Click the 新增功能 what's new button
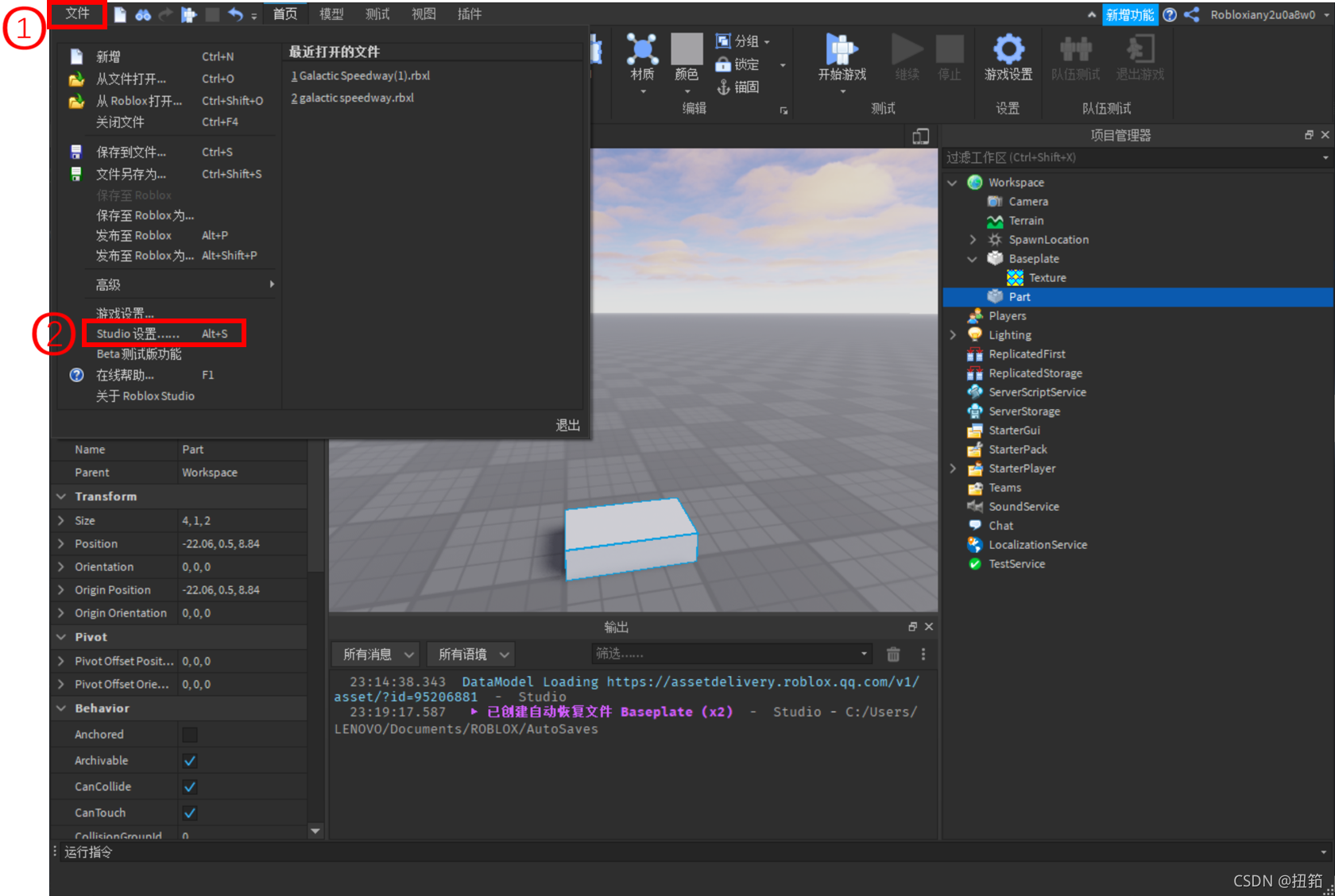 point(1129,14)
